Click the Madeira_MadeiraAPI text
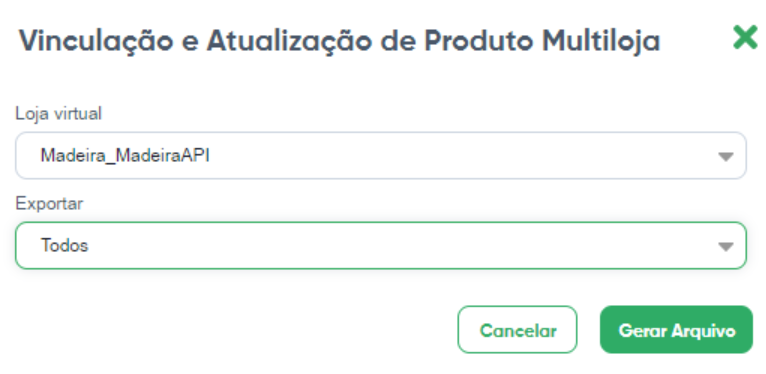 pyautogui.click(x=125, y=156)
